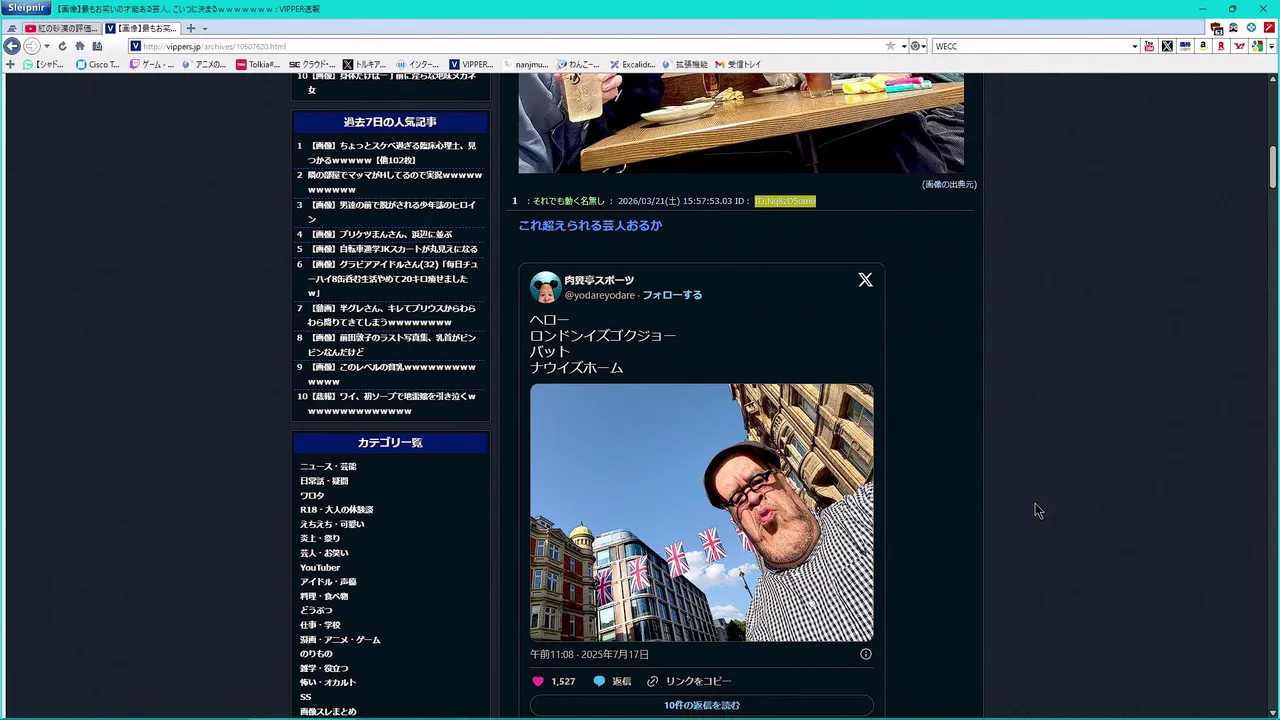Open category ニュース・芸能

click(x=328, y=467)
